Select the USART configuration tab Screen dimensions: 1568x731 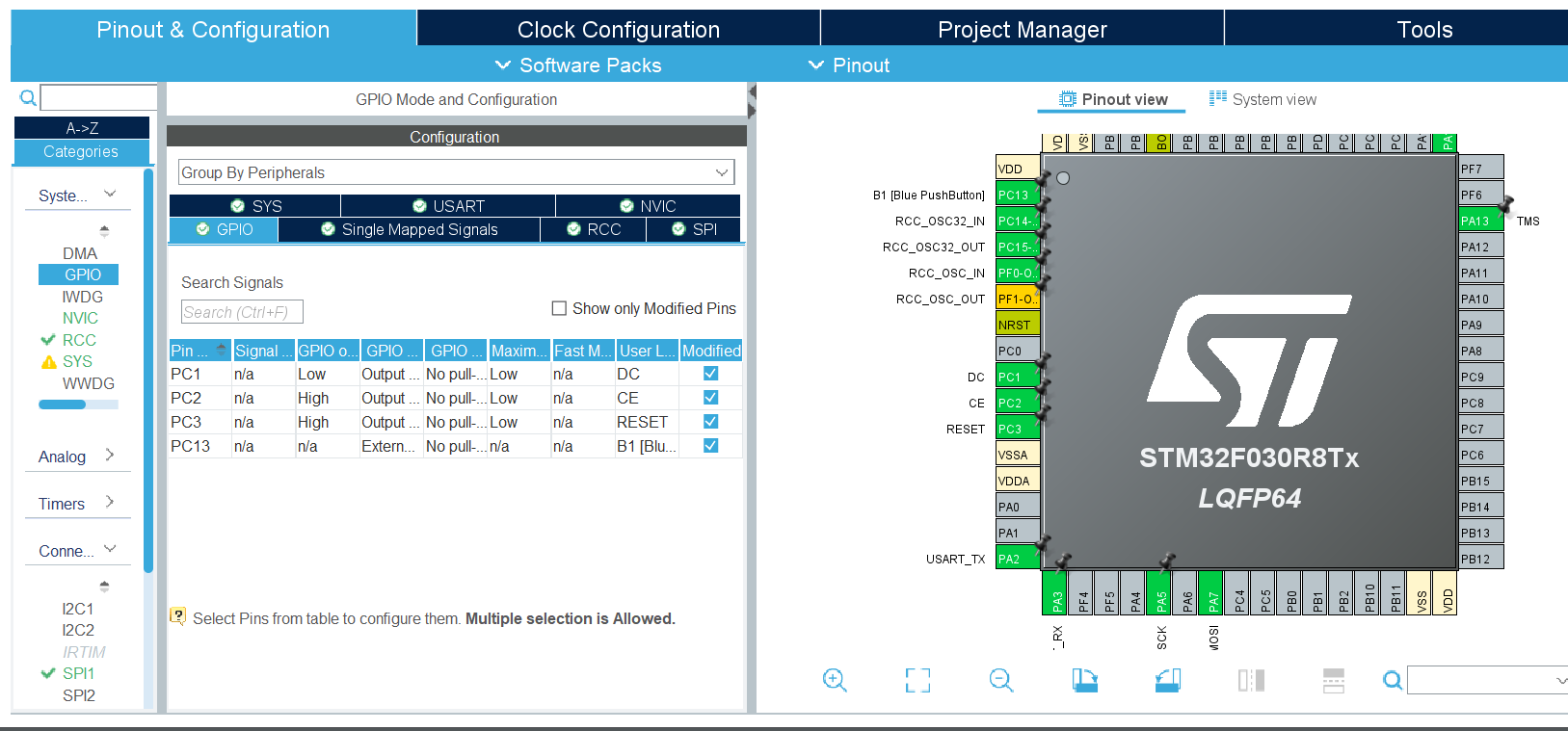[448, 206]
